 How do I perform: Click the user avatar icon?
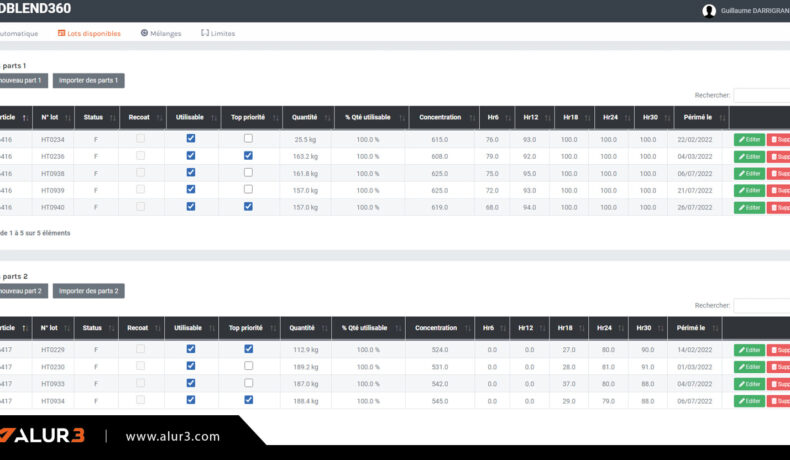tap(709, 11)
